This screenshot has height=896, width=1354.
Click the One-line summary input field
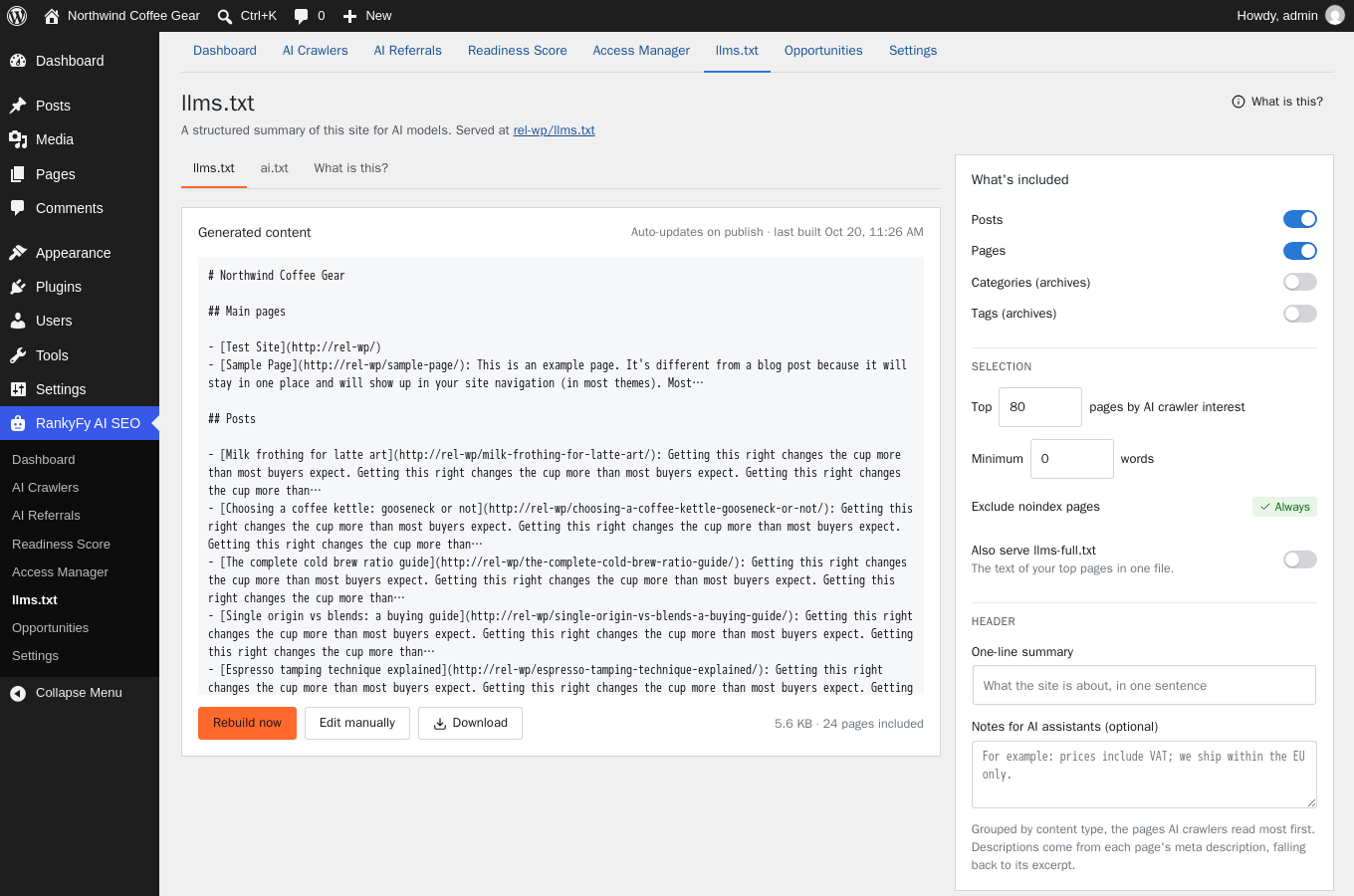(x=1144, y=685)
